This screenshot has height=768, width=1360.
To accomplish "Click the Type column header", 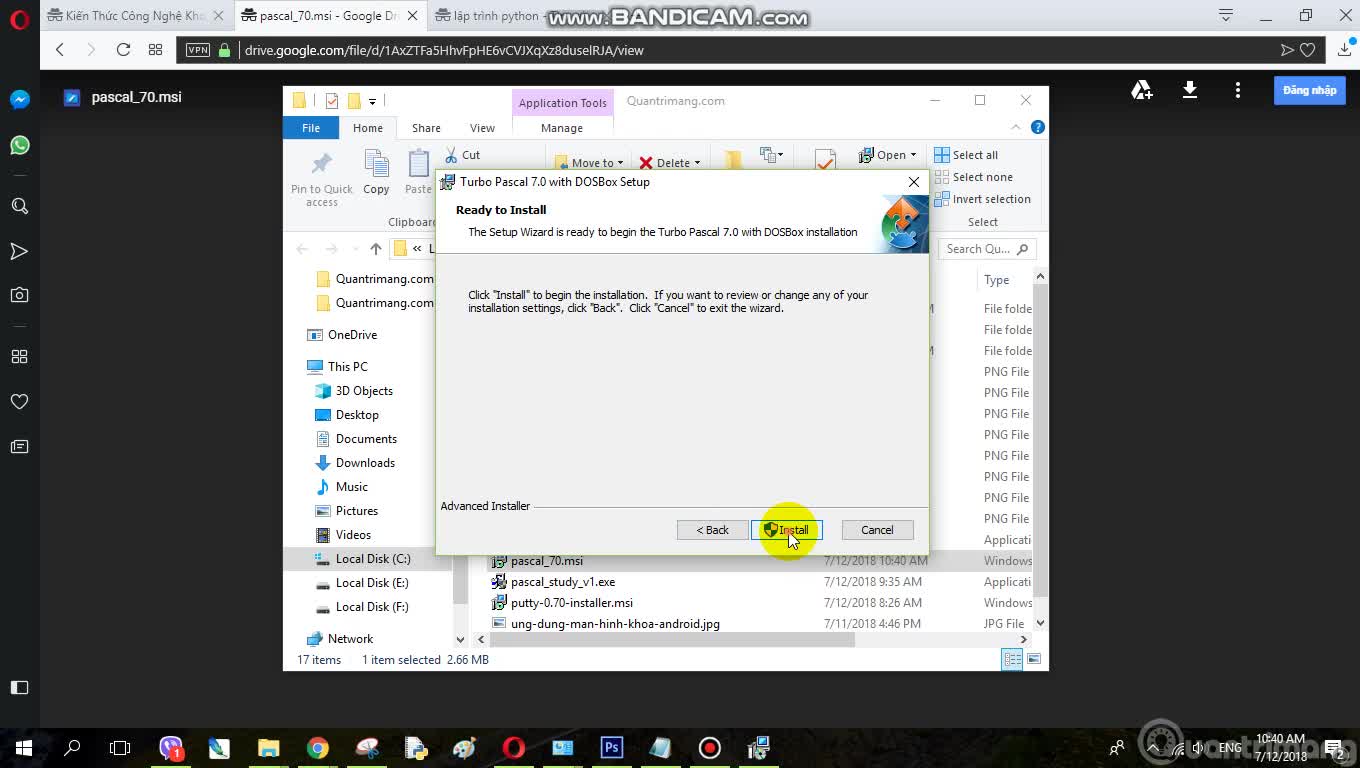I will coord(996,280).
